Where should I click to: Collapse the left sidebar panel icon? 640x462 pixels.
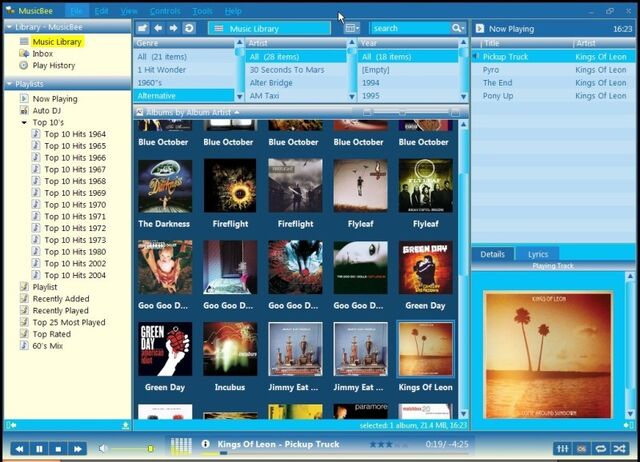point(11,425)
